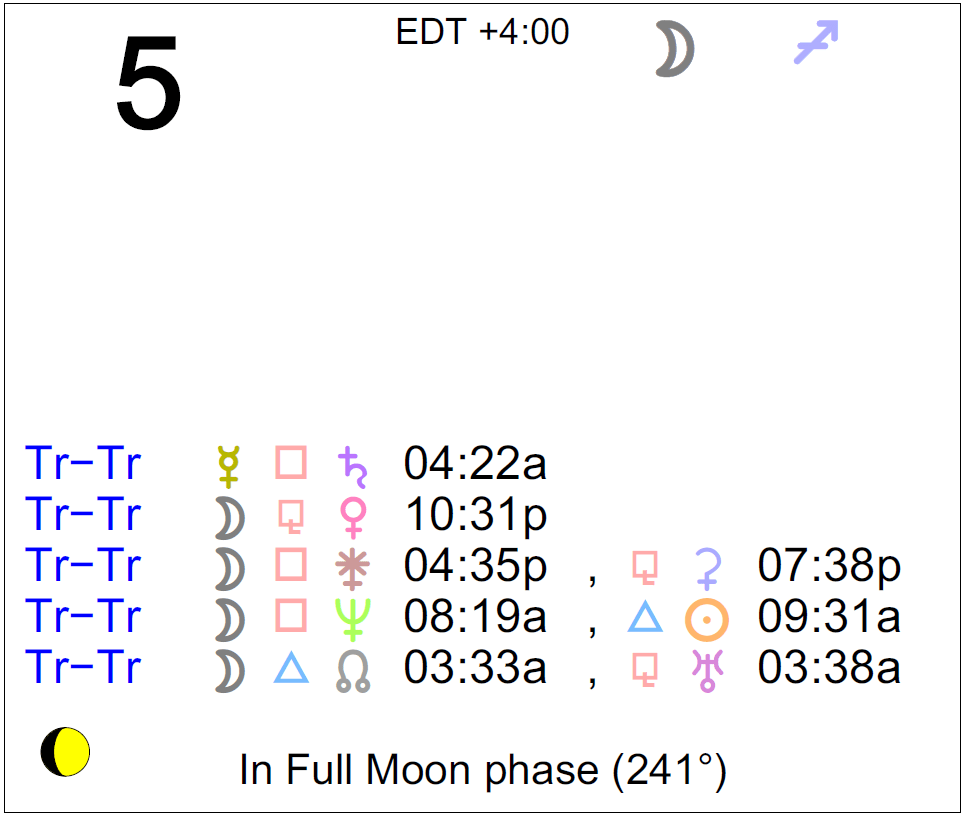Viewport: 966px width, 817px height.
Task: Click the yellow moon phase icon
Action: (66, 752)
